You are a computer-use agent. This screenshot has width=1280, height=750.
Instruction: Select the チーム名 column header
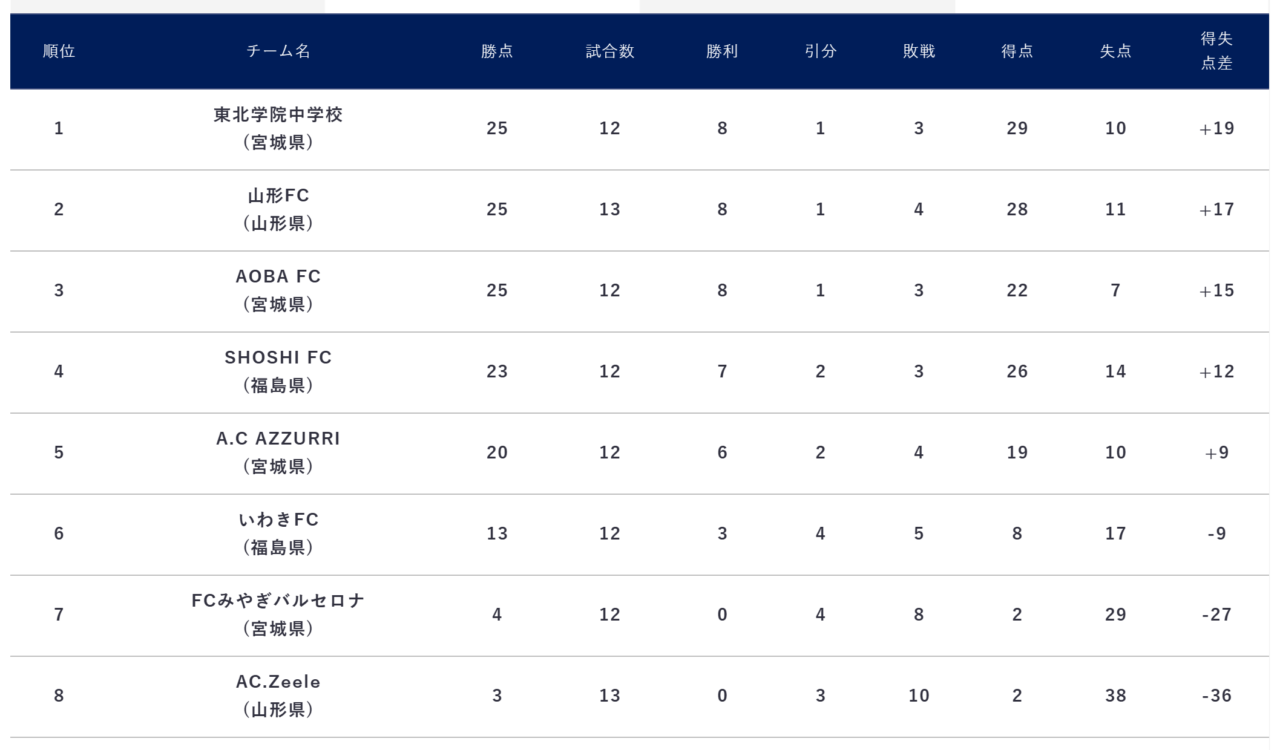278,52
